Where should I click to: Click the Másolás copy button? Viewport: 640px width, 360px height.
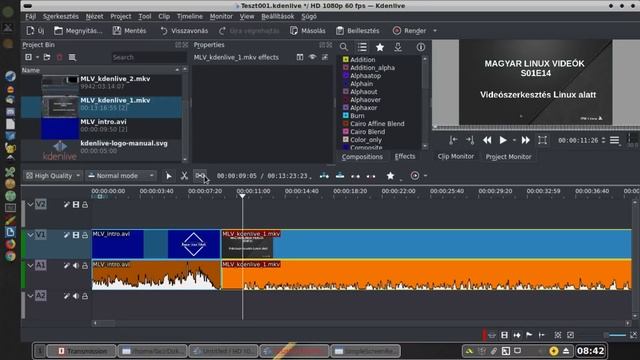308,31
